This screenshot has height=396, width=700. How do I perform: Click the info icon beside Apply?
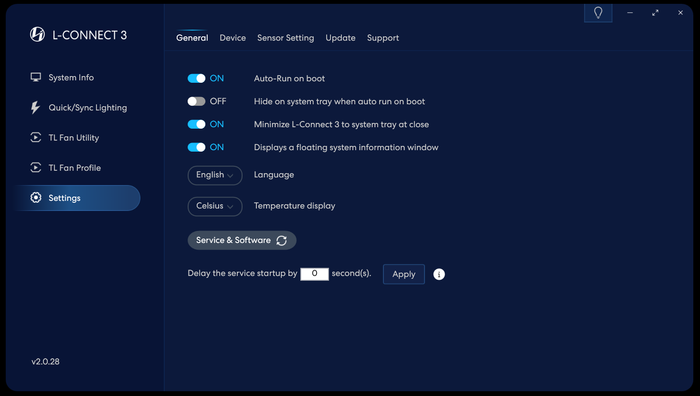(x=439, y=274)
